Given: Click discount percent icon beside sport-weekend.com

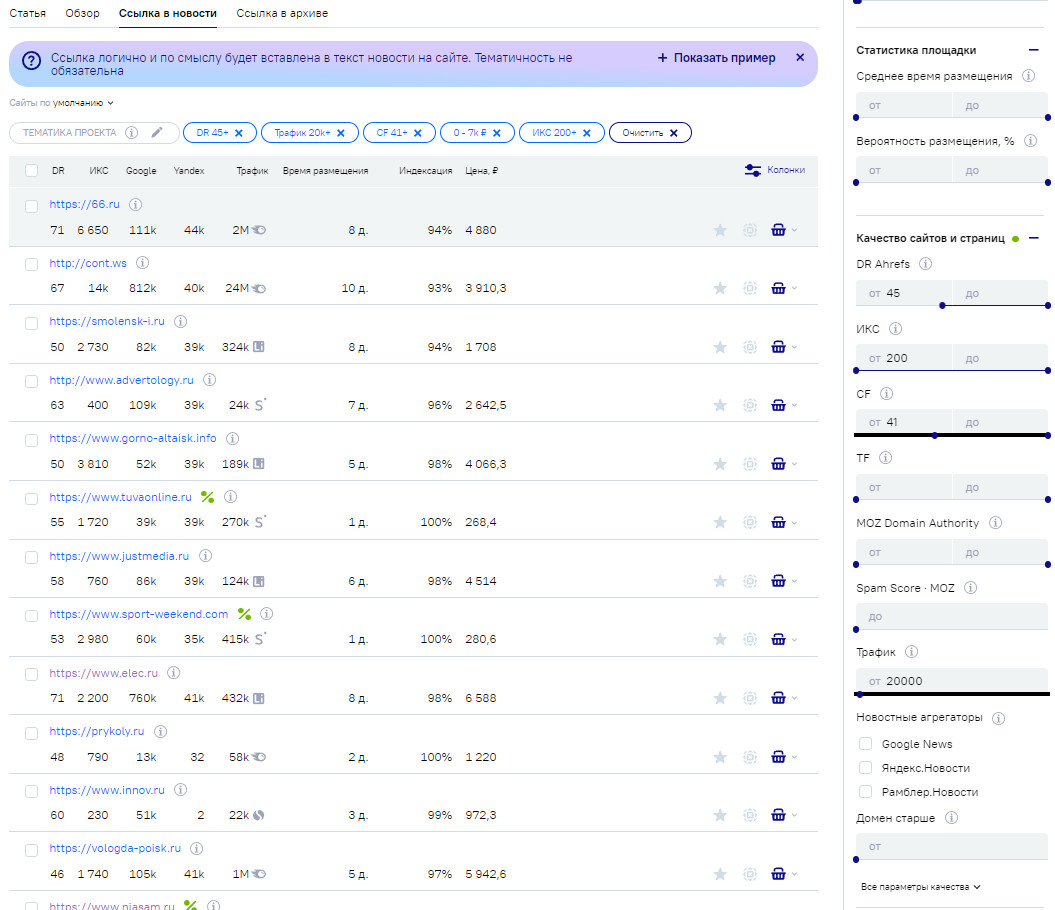Looking at the screenshot, I should click(244, 614).
